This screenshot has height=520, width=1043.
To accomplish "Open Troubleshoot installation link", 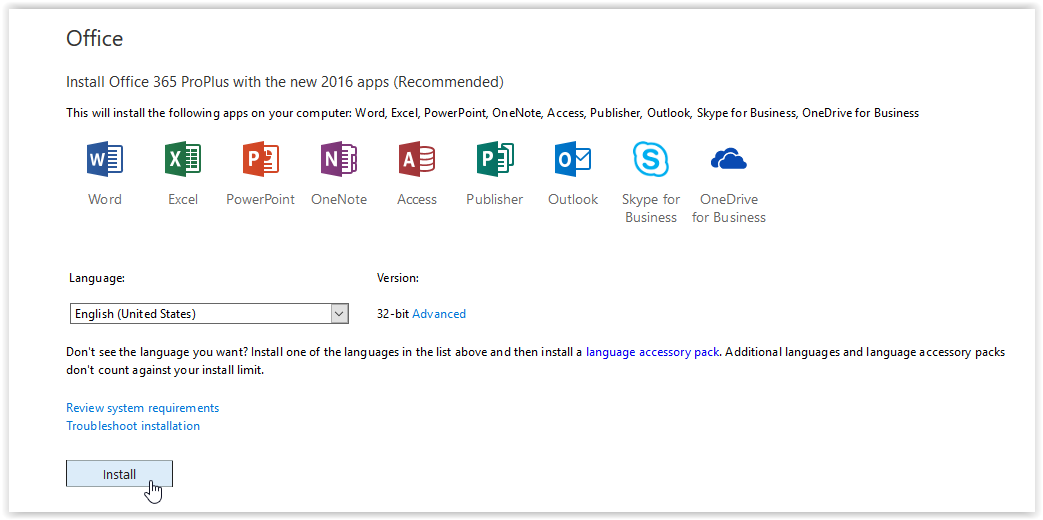I will point(133,426).
